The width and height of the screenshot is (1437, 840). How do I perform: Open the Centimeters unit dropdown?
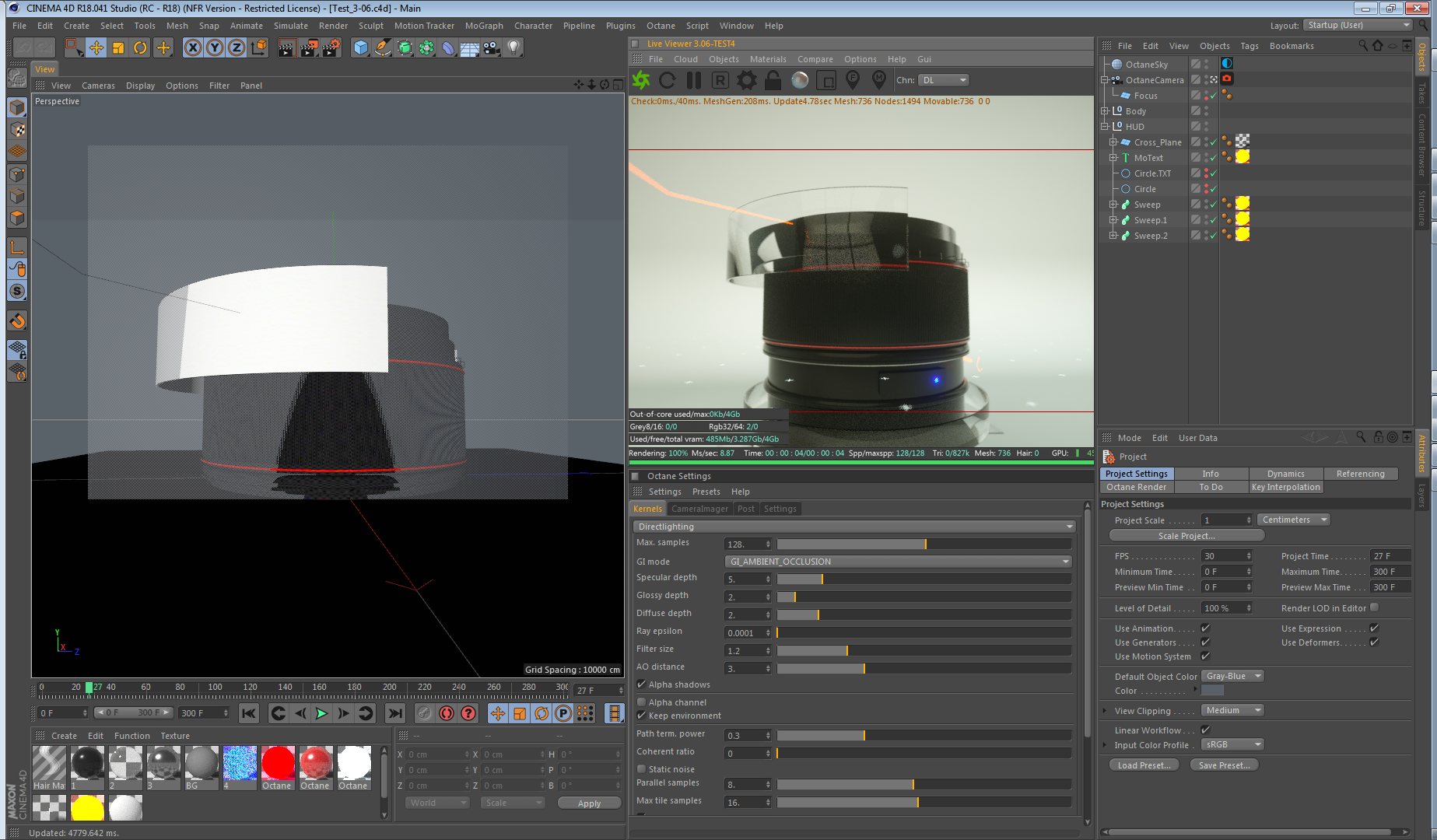pyautogui.click(x=1293, y=520)
